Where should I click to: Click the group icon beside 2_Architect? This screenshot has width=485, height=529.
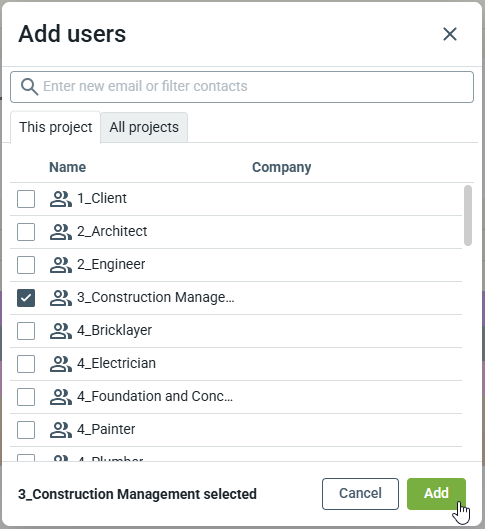61,232
